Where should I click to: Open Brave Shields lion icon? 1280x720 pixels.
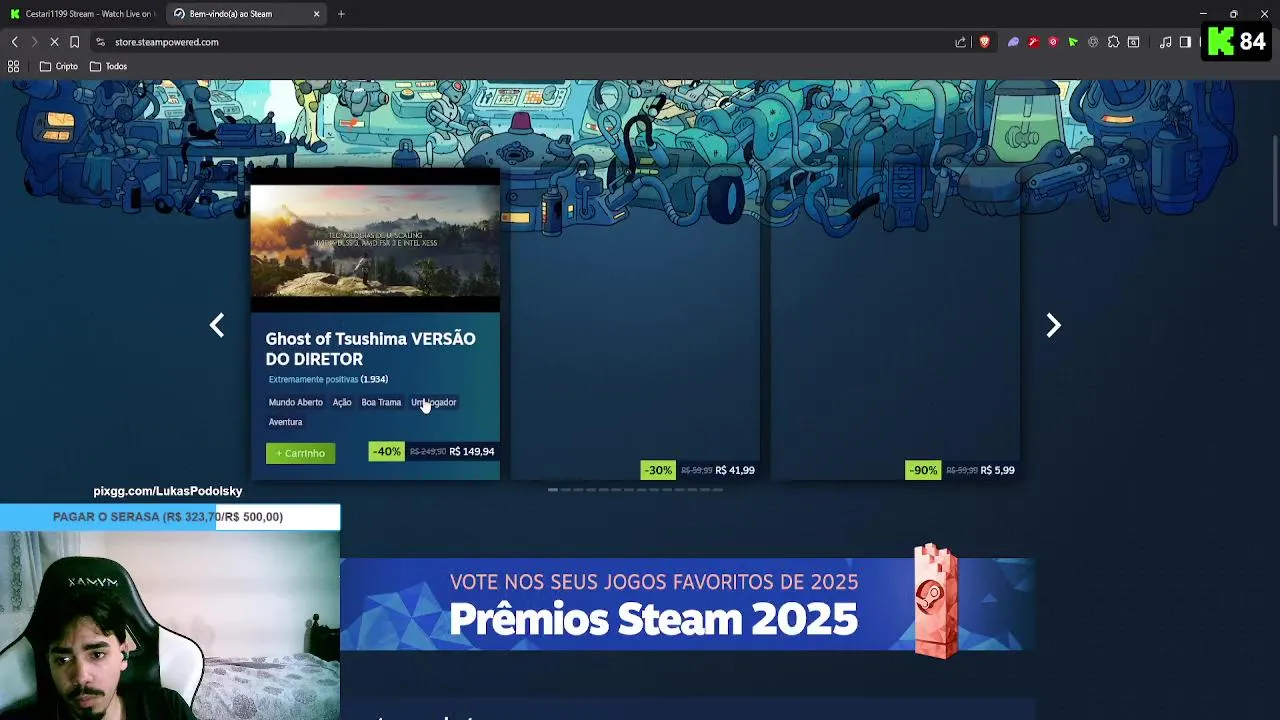click(x=984, y=42)
